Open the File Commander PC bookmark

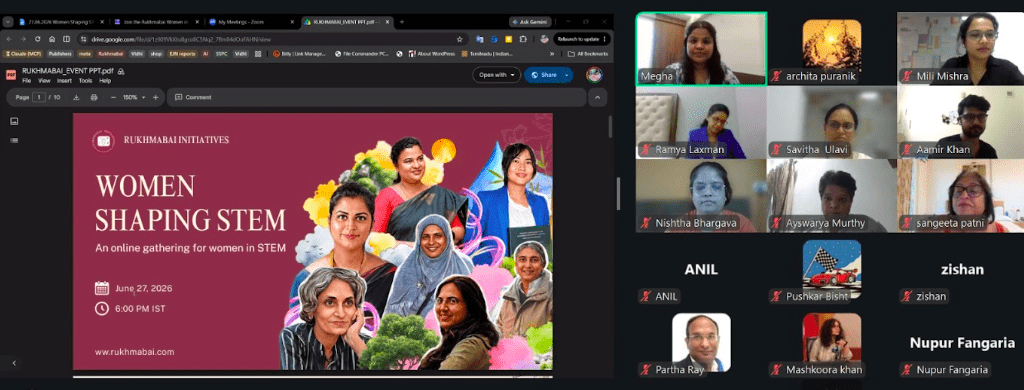pyautogui.click(x=362, y=54)
